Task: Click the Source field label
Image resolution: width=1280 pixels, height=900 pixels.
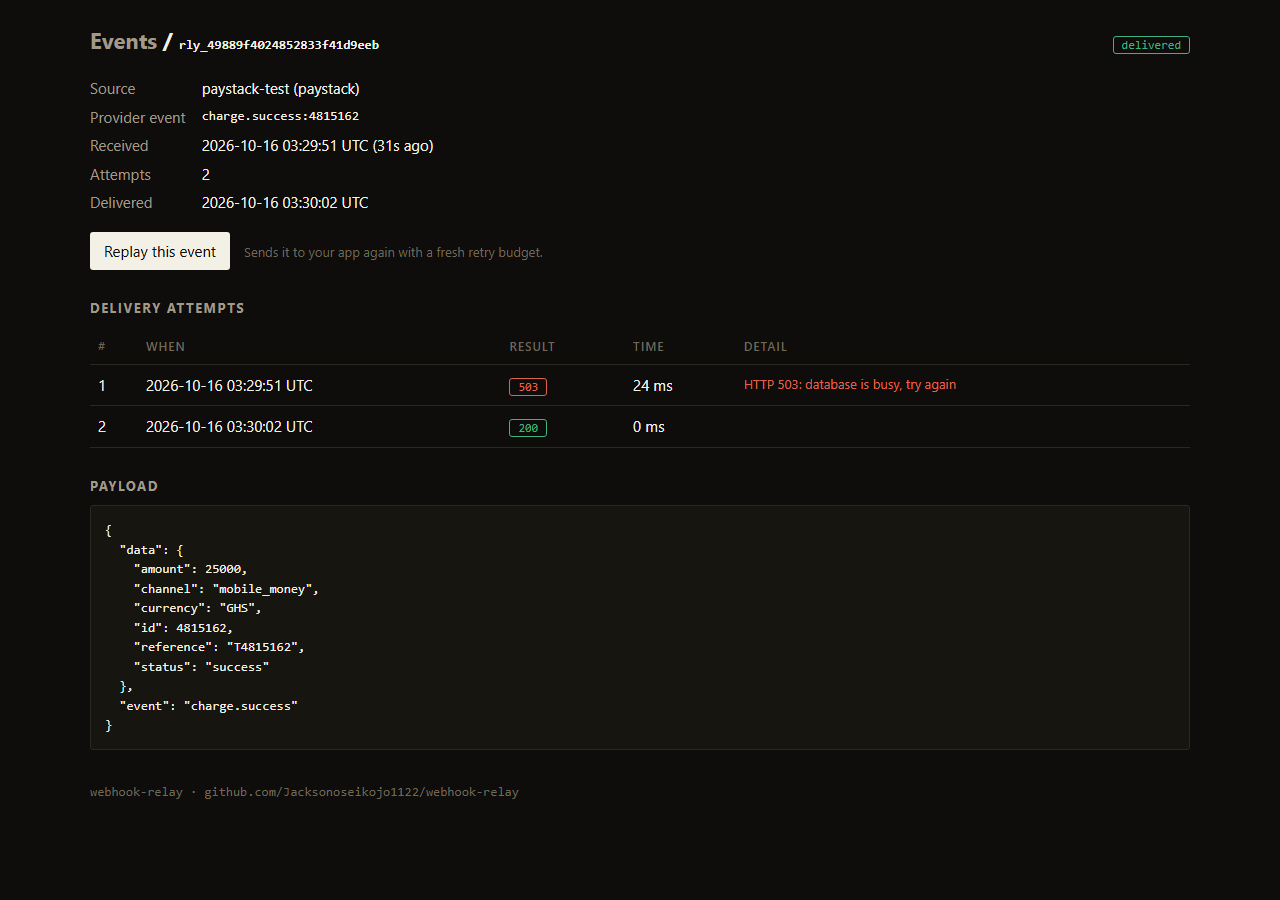Action: point(112,89)
